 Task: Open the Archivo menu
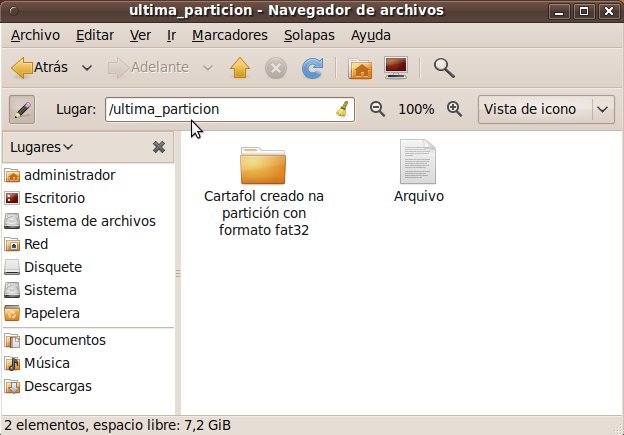[35, 35]
